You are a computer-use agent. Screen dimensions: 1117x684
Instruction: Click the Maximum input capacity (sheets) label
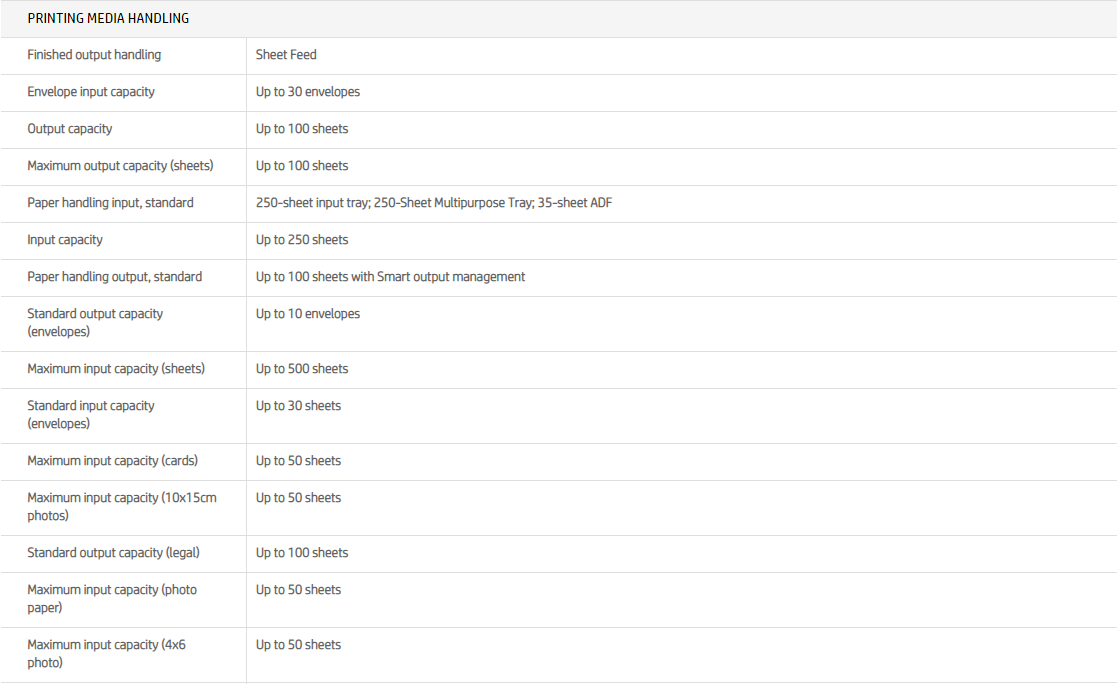116,369
